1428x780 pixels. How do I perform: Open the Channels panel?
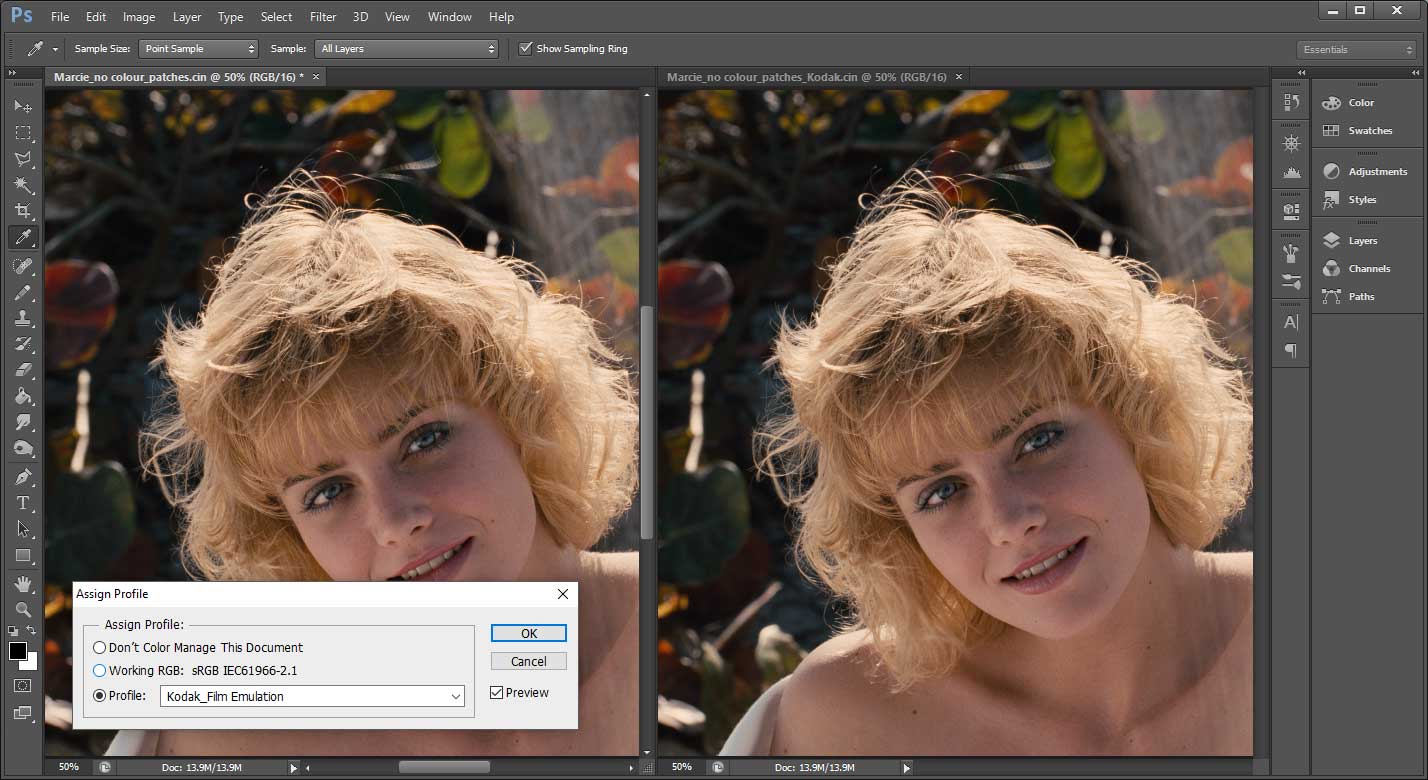(x=1367, y=269)
